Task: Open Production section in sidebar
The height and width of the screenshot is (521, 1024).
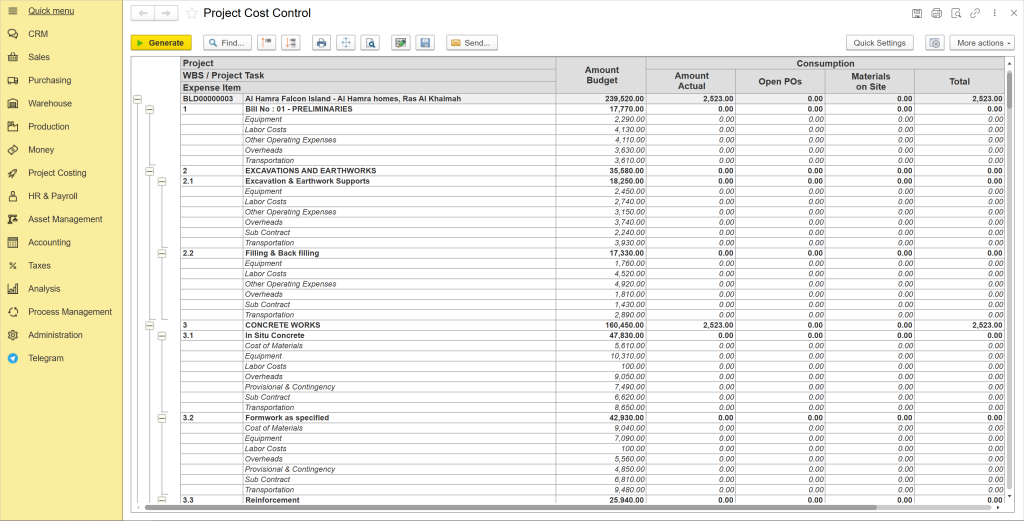Action: [x=61, y=127]
